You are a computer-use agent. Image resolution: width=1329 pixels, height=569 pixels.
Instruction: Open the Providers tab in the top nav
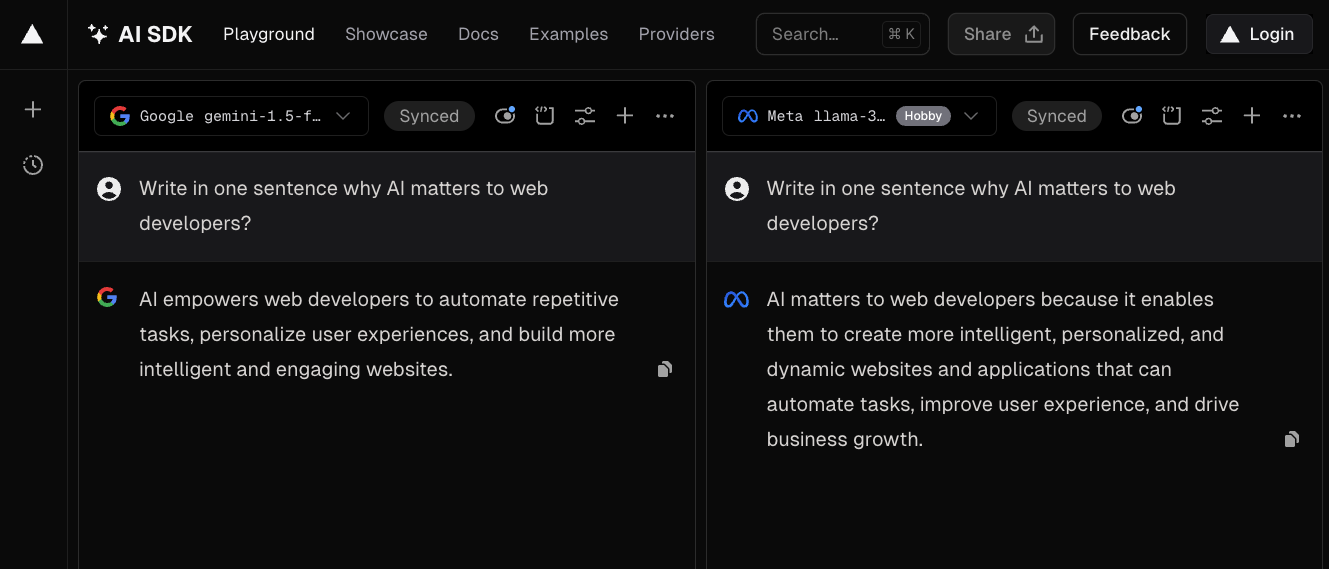(676, 34)
